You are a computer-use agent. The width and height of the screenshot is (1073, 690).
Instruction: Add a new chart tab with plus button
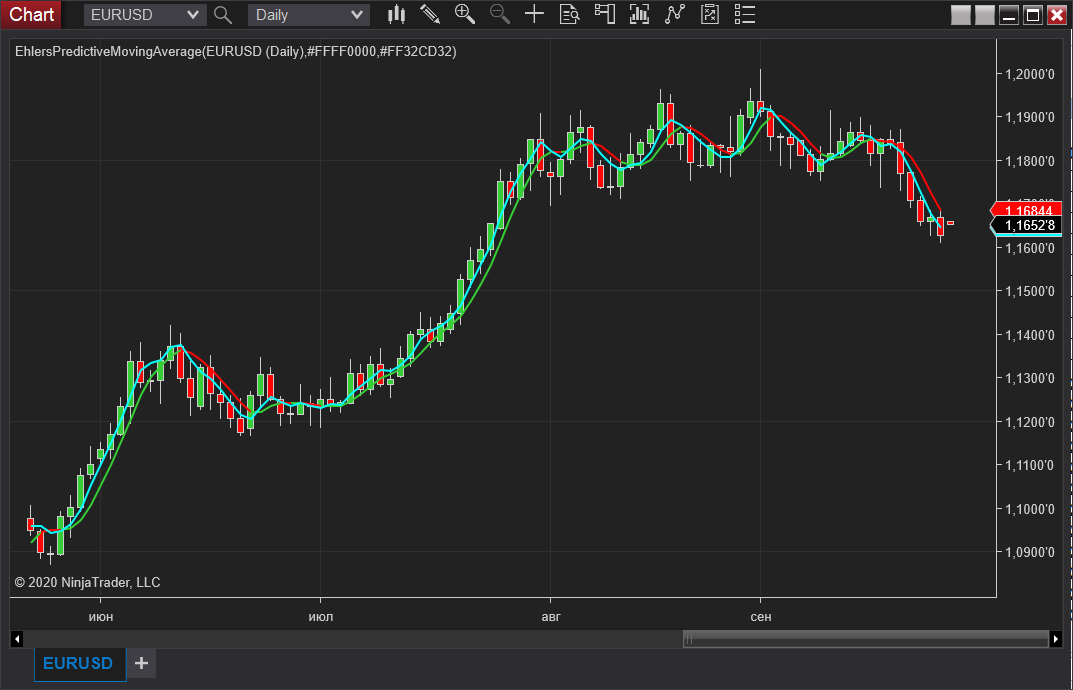140,663
